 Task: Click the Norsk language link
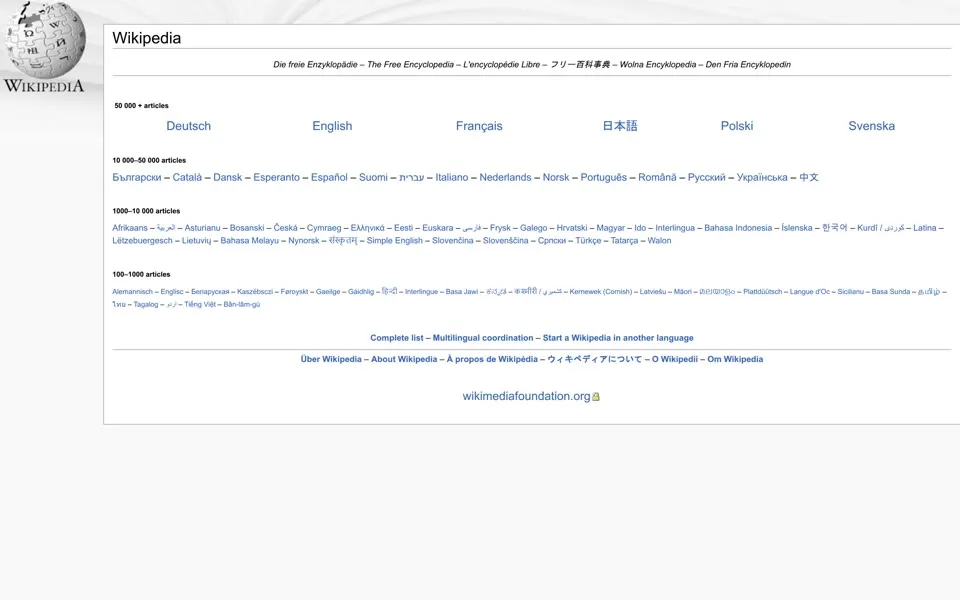coord(555,178)
